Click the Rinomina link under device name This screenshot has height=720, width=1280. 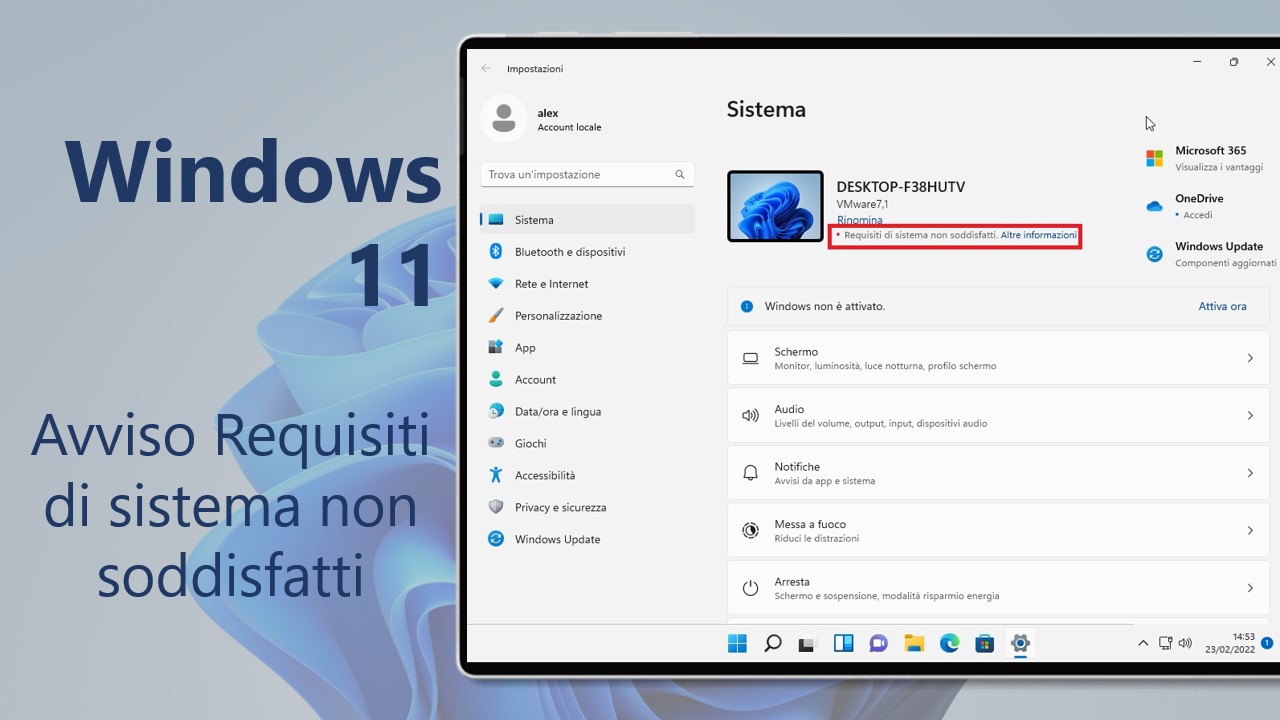coord(860,220)
